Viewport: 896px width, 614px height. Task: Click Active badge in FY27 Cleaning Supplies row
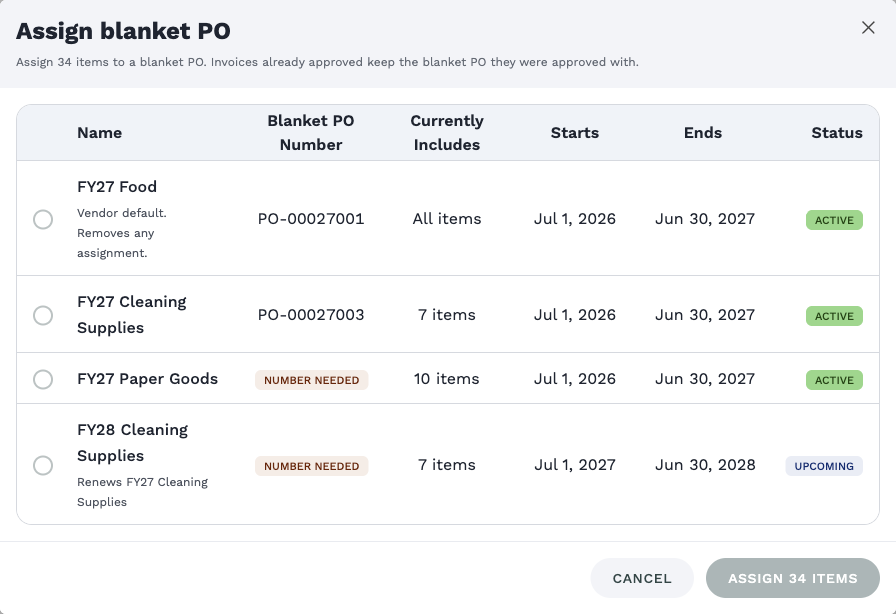tap(834, 316)
